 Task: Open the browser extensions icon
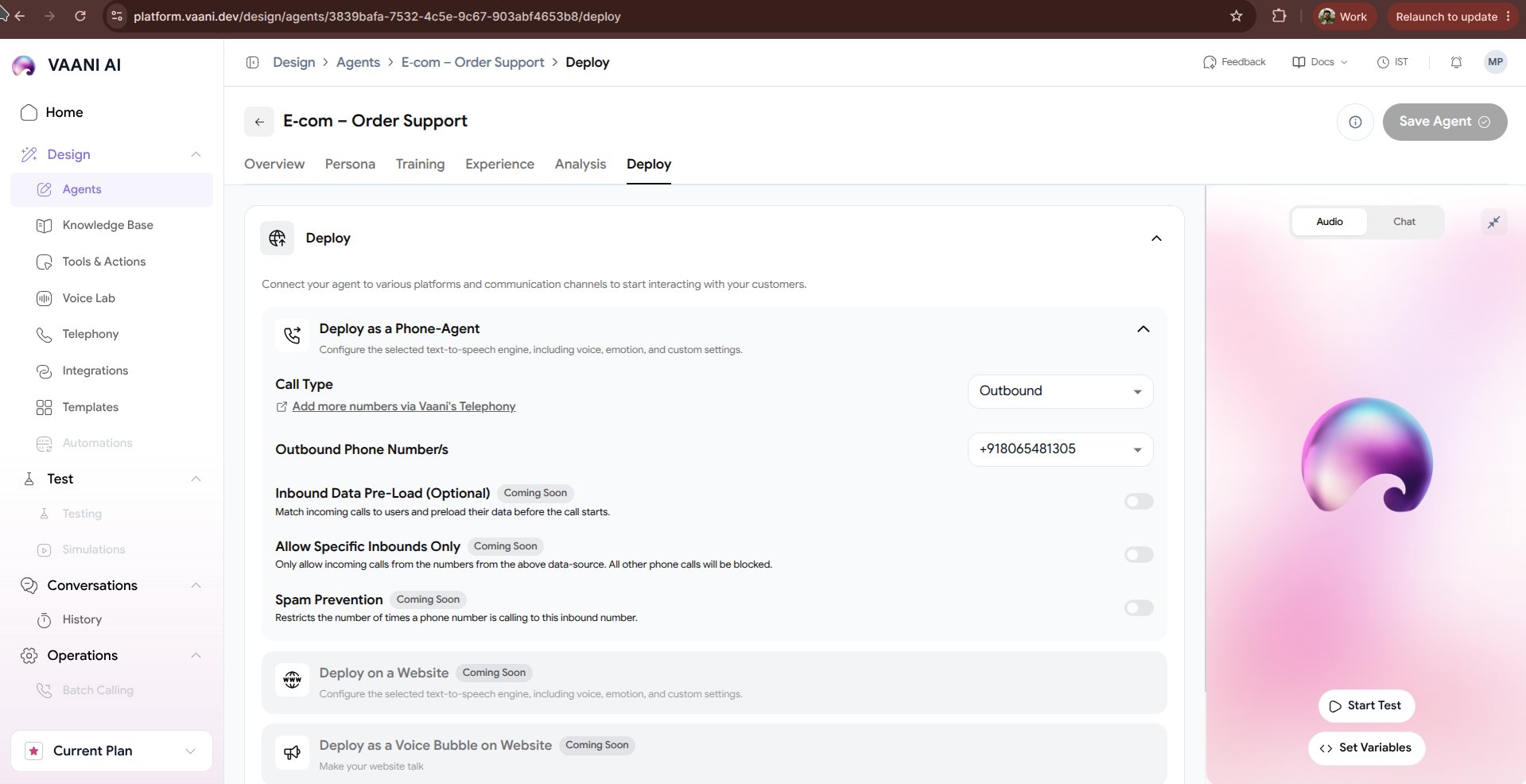coord(1279,16)
